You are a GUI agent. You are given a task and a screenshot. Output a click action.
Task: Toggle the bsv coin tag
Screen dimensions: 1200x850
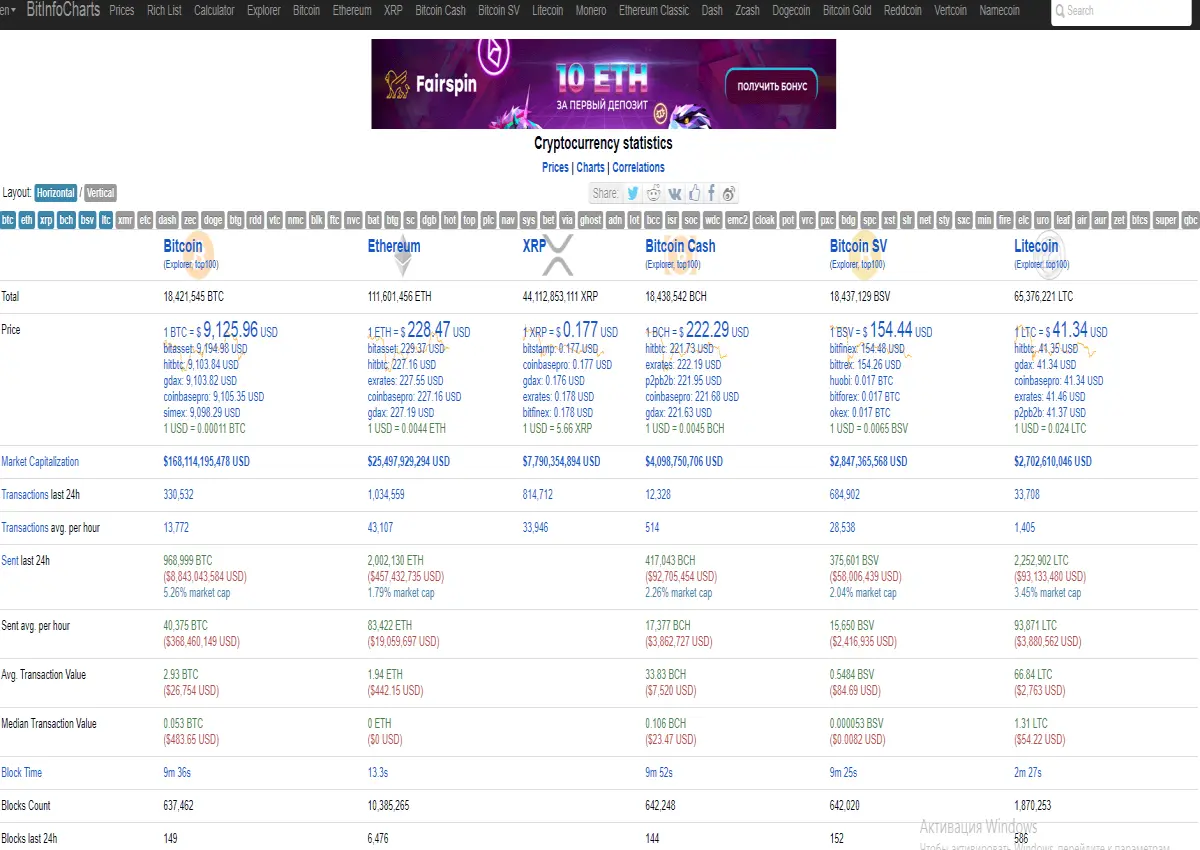point(87,220)
